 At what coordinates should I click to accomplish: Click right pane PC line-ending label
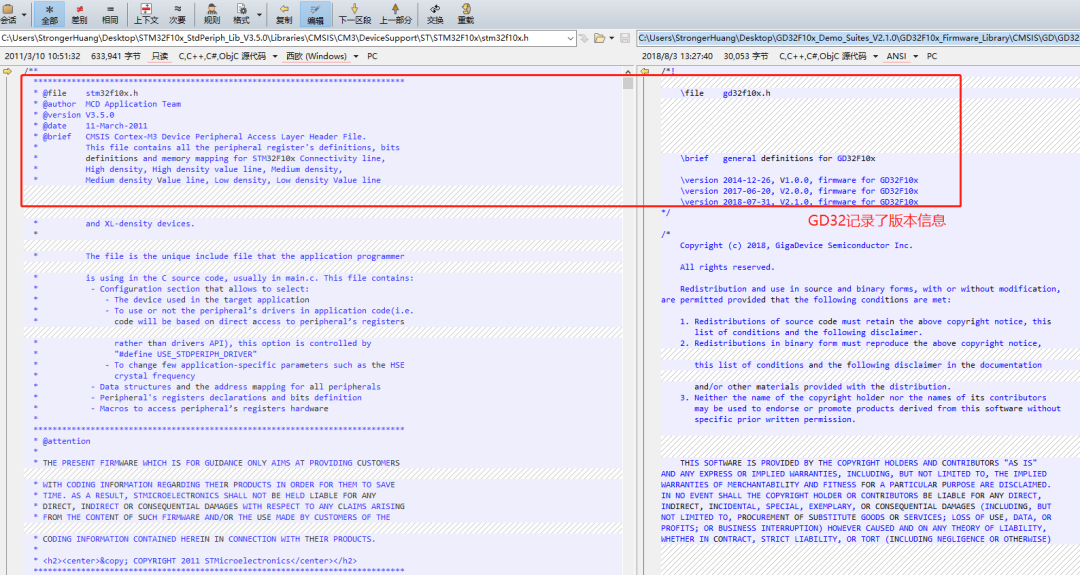932,56
